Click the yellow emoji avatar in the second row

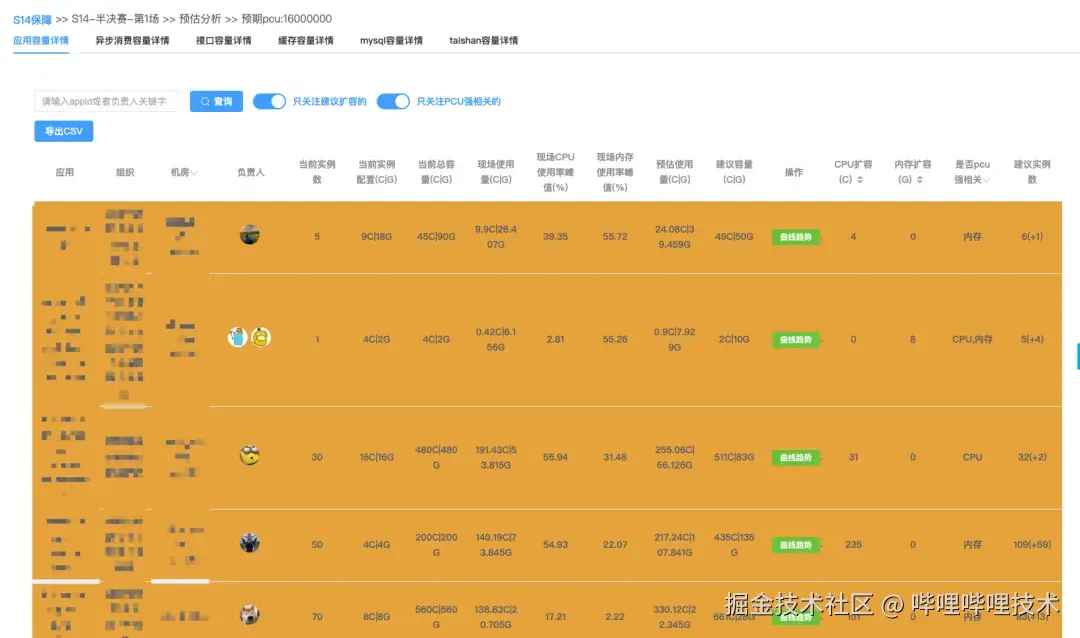tap(259, 337)
